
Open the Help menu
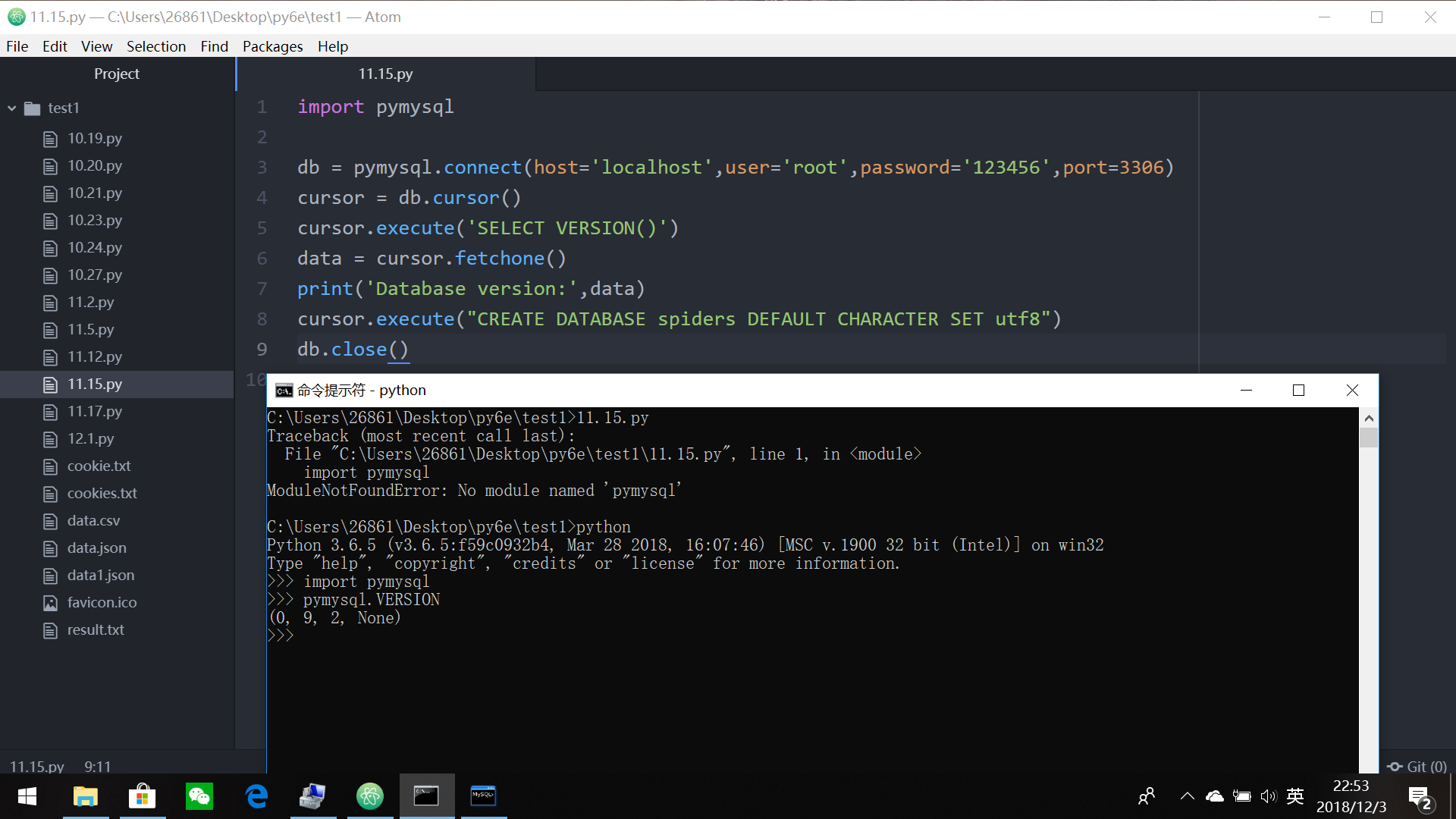333,46
